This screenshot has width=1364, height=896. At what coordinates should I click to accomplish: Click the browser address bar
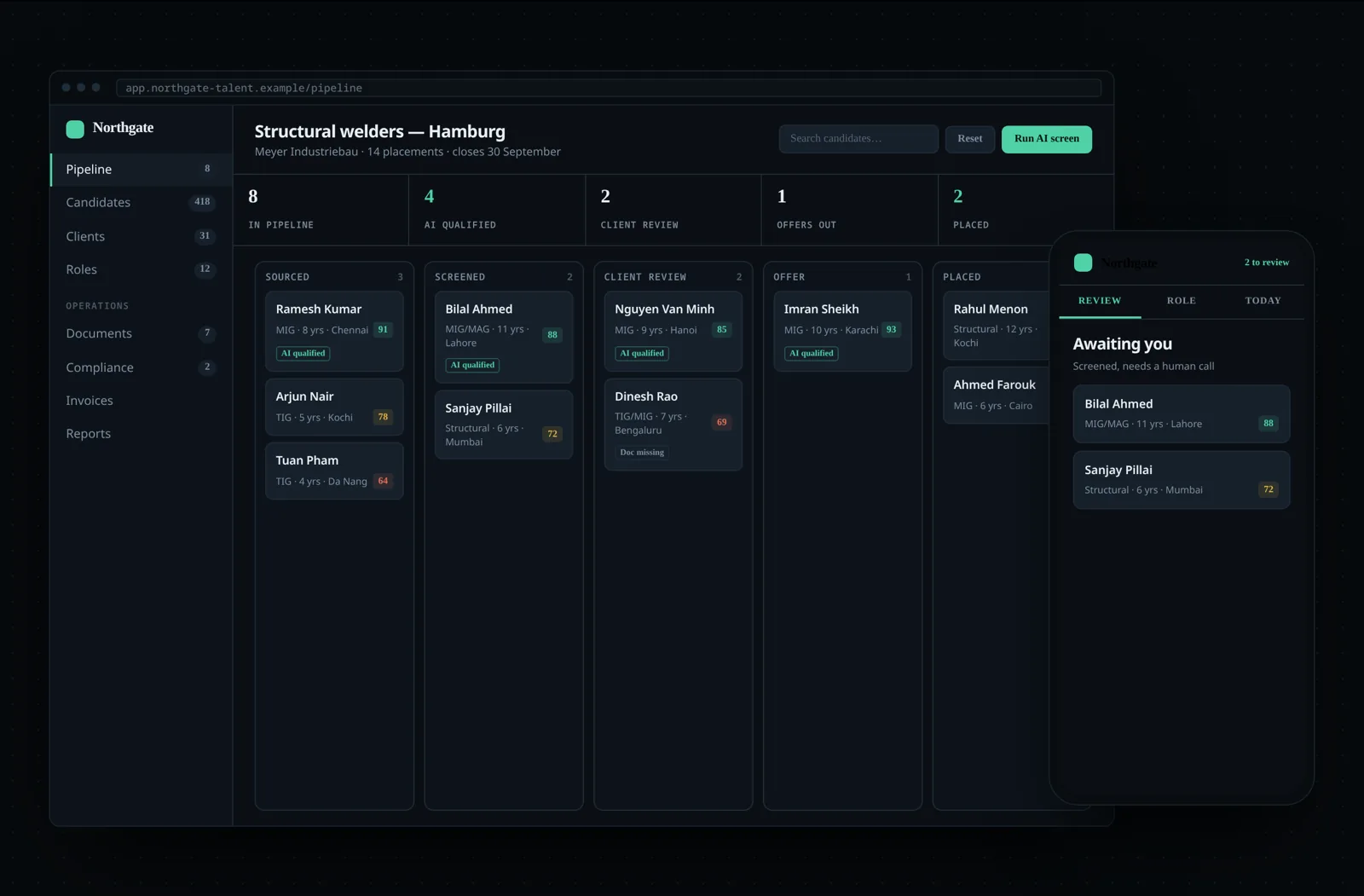pos(609,88)
